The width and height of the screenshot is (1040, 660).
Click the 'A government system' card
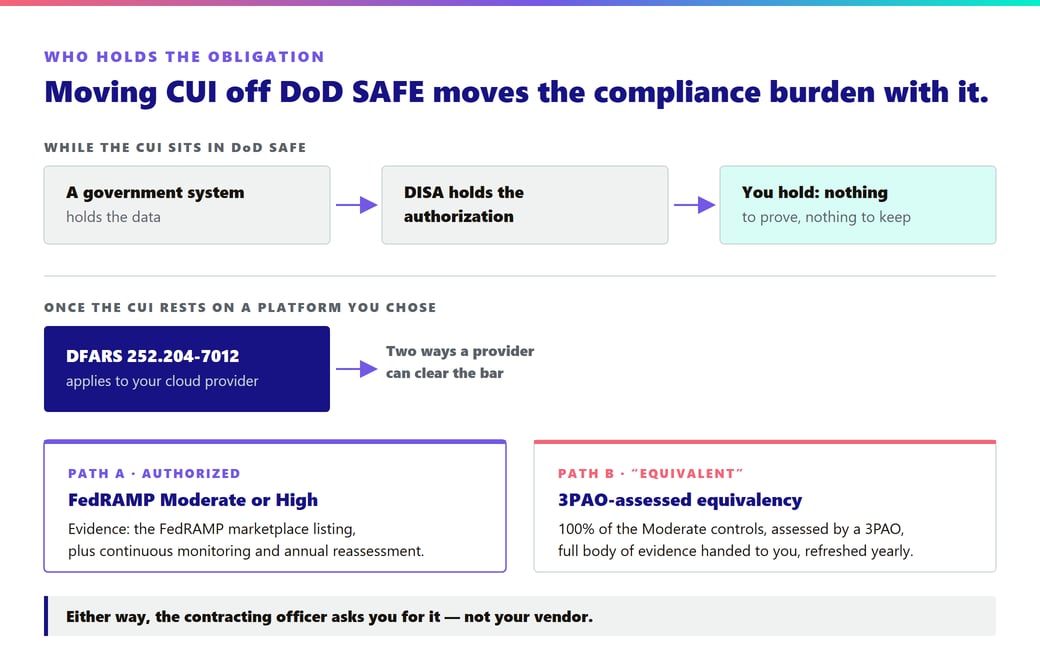click(187, 205)
